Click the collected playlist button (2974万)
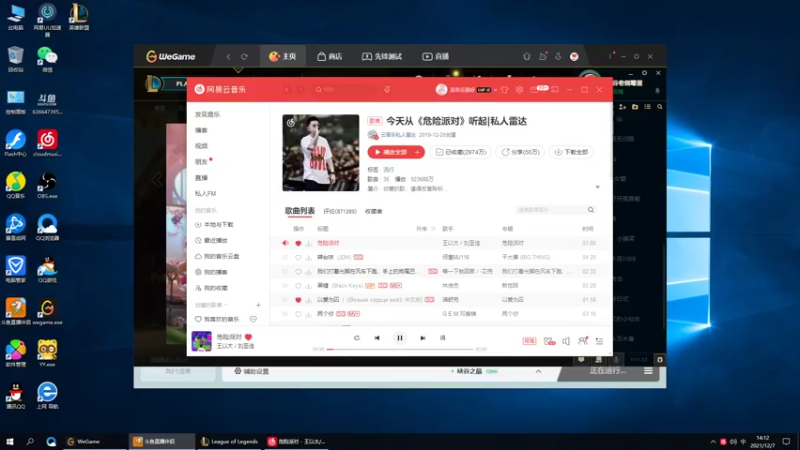 pyautogui.click(x=460, y=152)
